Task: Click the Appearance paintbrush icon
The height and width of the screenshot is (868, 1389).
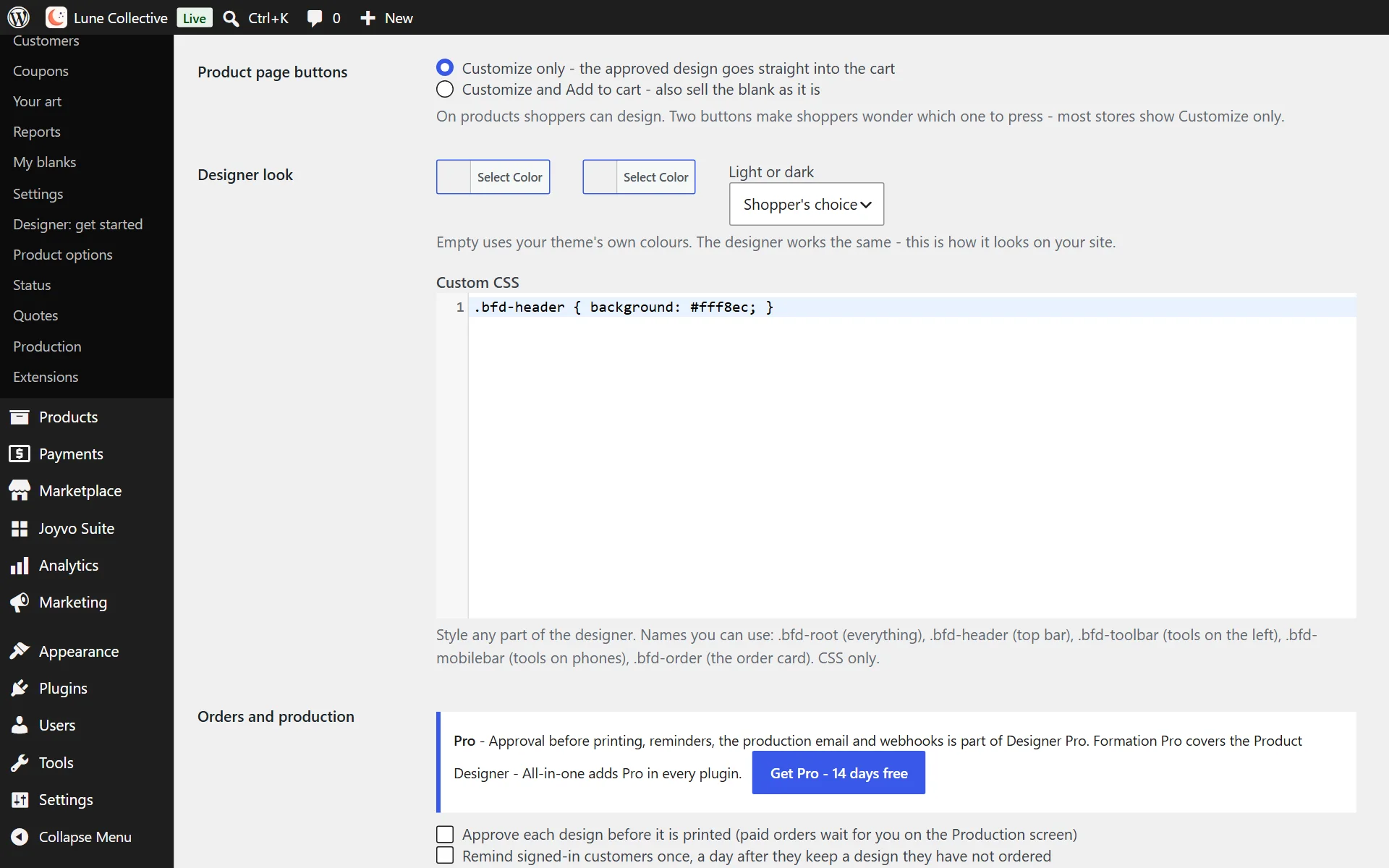Action: point(20,651)
